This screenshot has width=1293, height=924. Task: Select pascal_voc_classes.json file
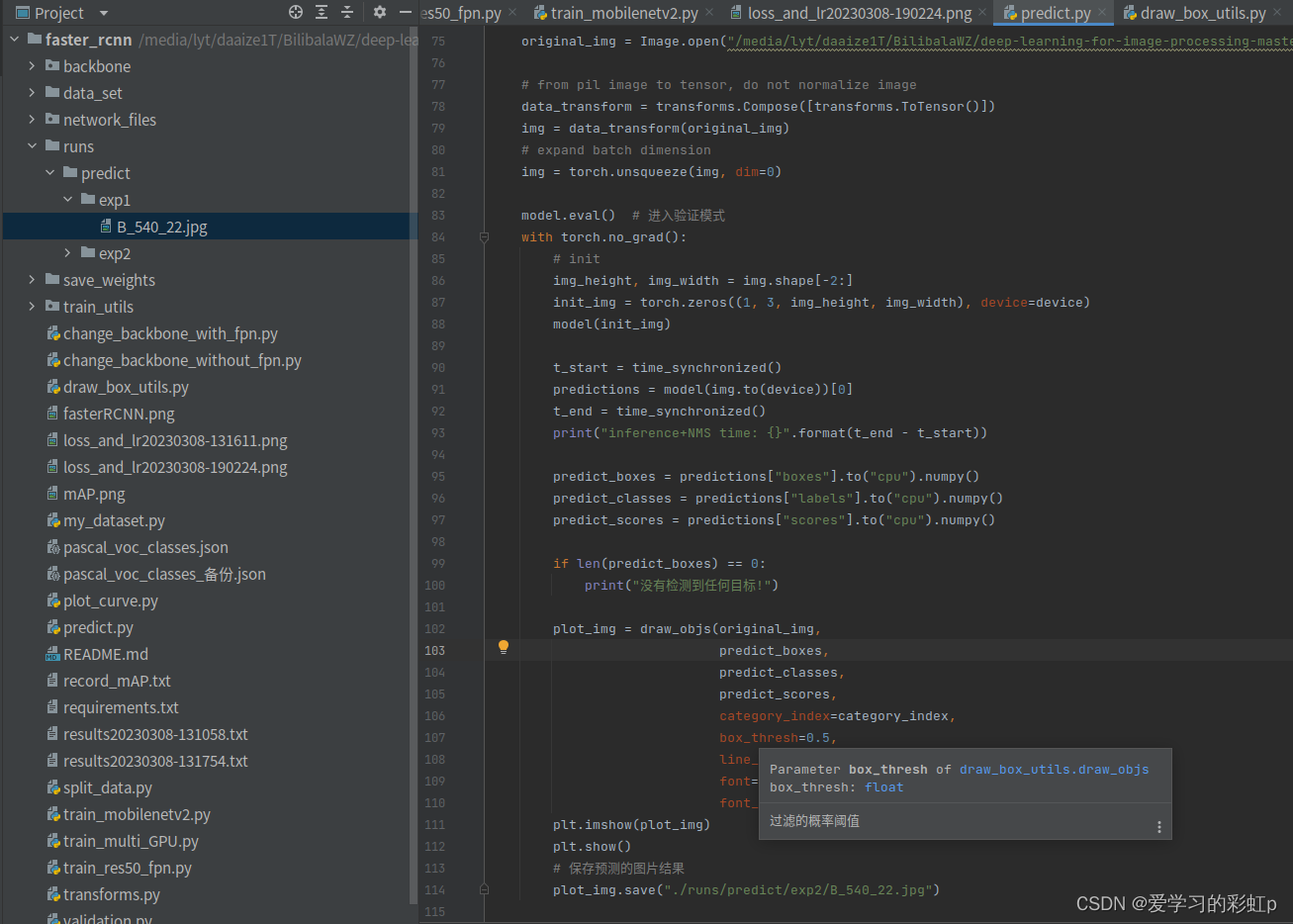point(145,547)
